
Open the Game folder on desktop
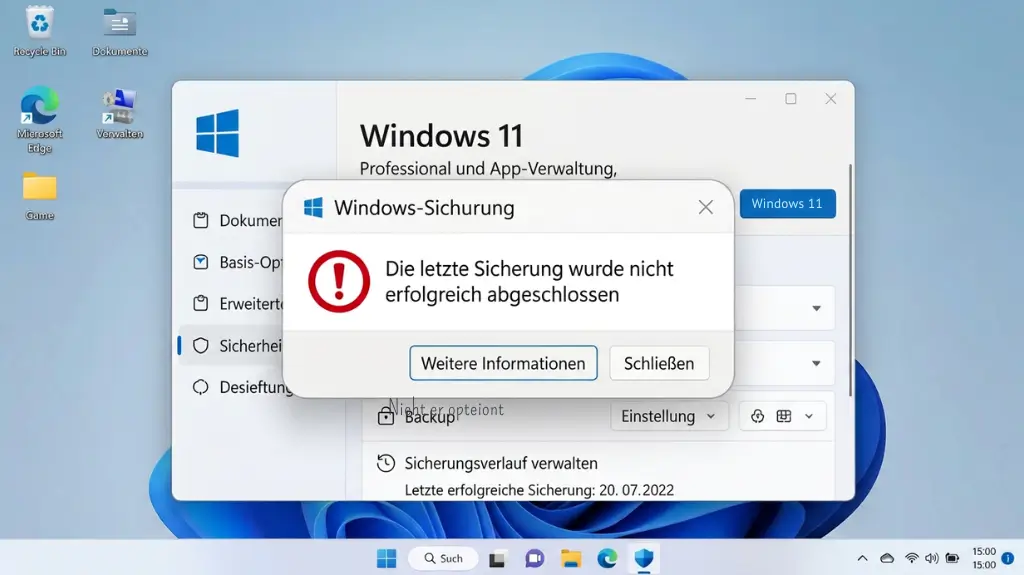click(40, 195)
